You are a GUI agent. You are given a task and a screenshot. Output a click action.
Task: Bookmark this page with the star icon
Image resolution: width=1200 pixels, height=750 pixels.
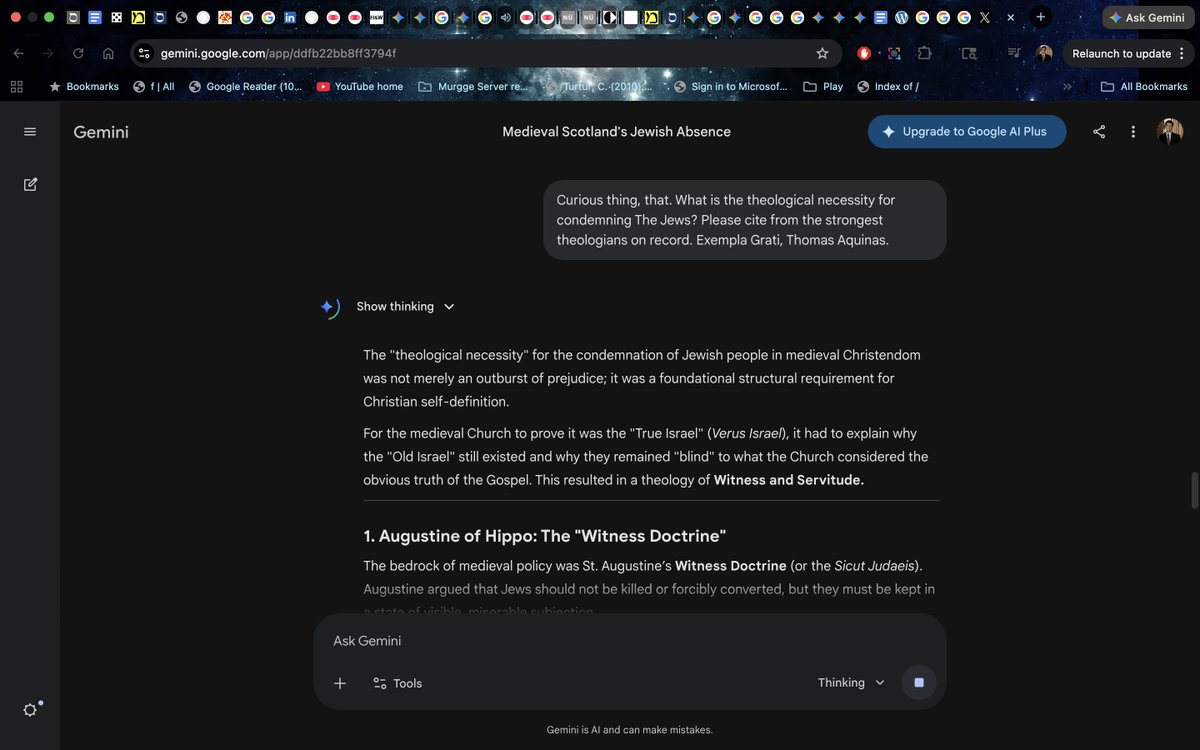click(822, 54)
